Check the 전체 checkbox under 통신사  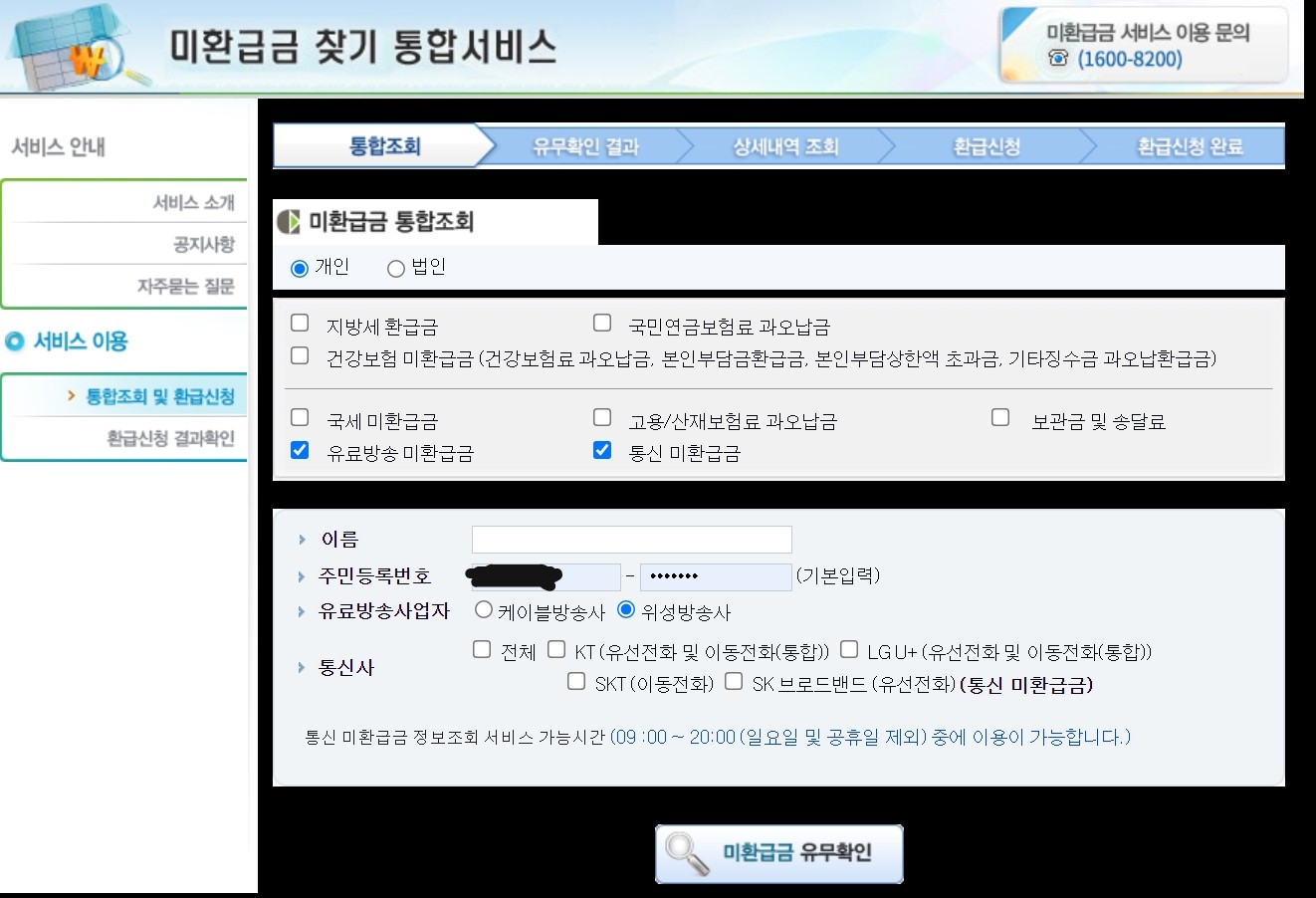481,651
